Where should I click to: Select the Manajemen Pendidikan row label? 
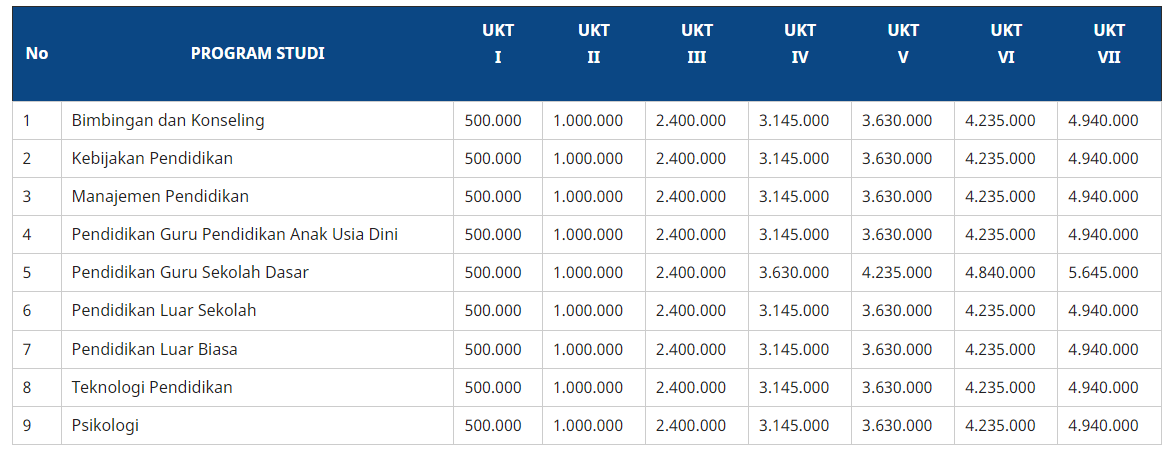(160, 197)
